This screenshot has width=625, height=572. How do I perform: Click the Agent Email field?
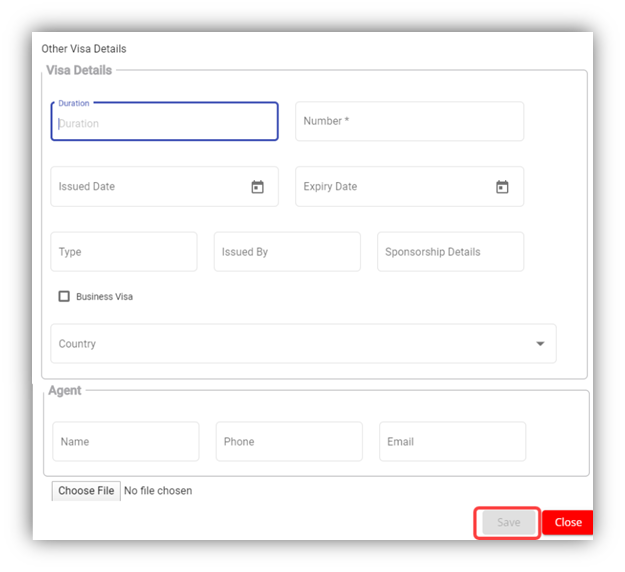pos(452,441)
